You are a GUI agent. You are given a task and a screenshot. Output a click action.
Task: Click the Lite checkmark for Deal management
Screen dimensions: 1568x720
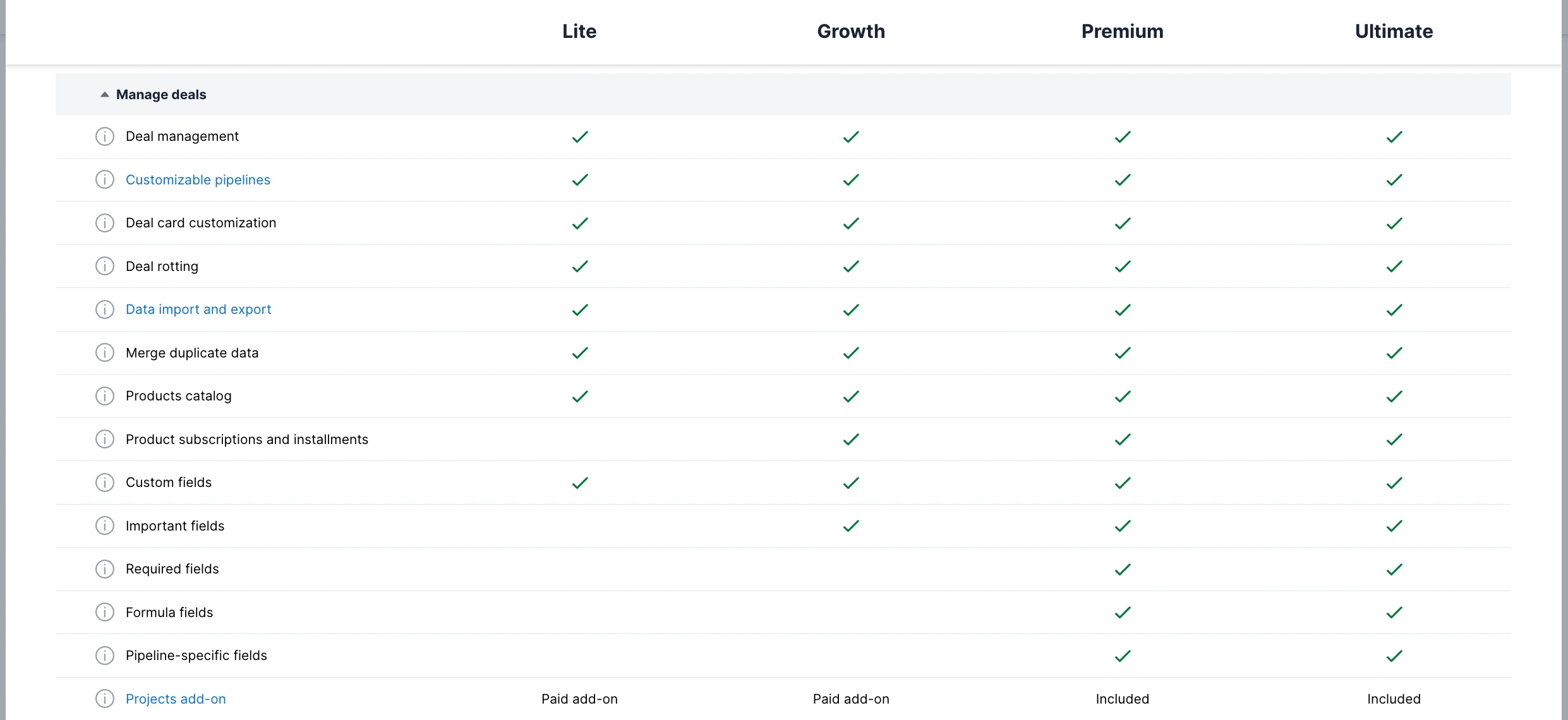[x=579, y=136]
